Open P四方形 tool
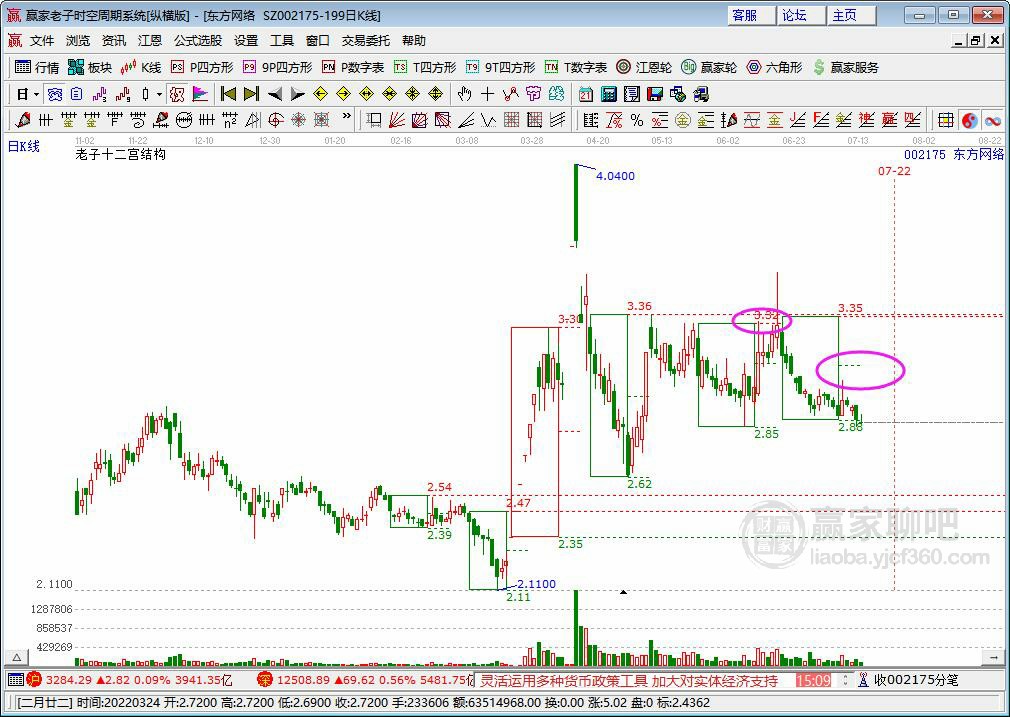This screenshot has height=717, width=1010. pyautogui.click(x=202, y=67)
